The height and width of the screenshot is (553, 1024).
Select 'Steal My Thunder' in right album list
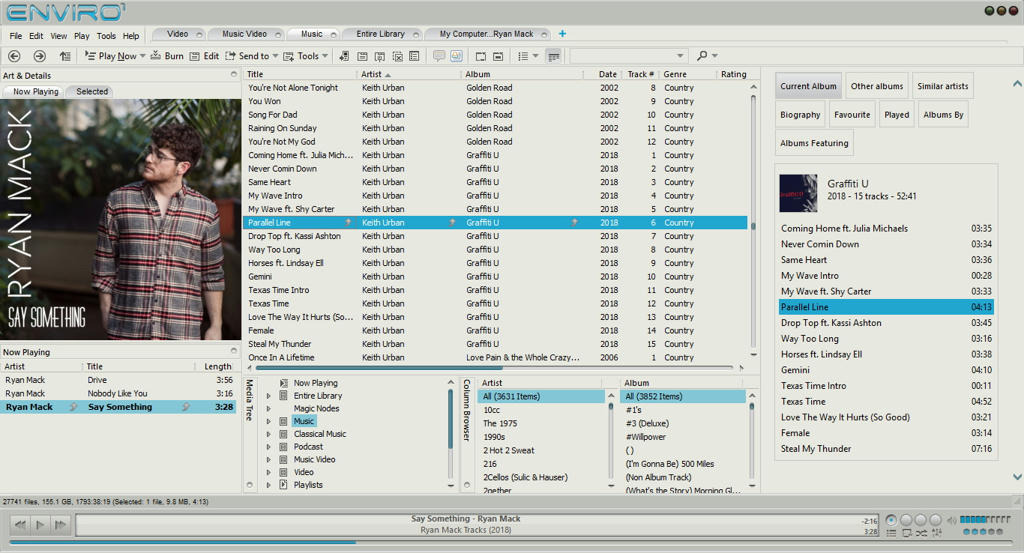pos(886,449)
